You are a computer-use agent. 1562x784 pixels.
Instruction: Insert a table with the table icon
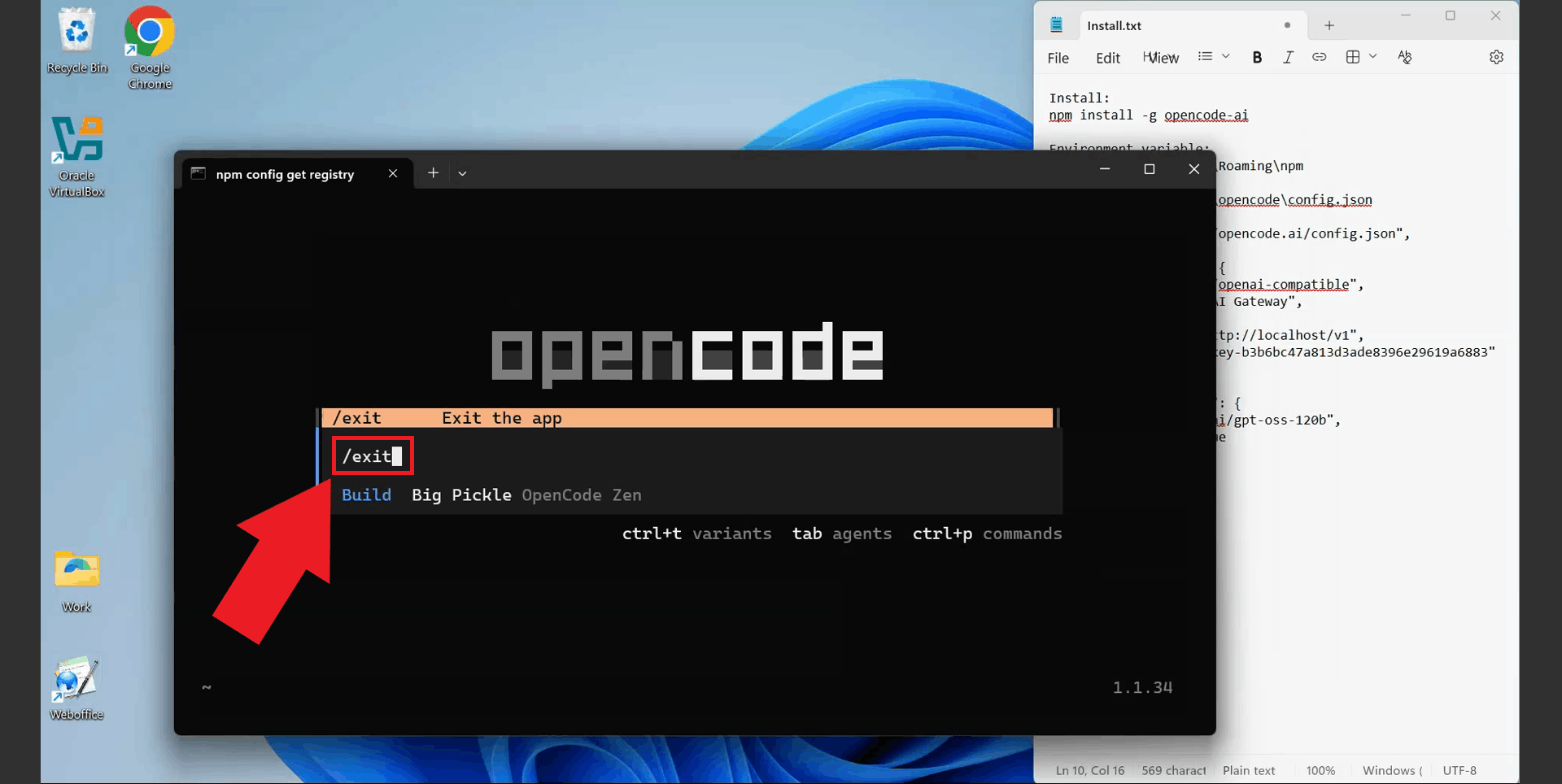(1352, 57)
